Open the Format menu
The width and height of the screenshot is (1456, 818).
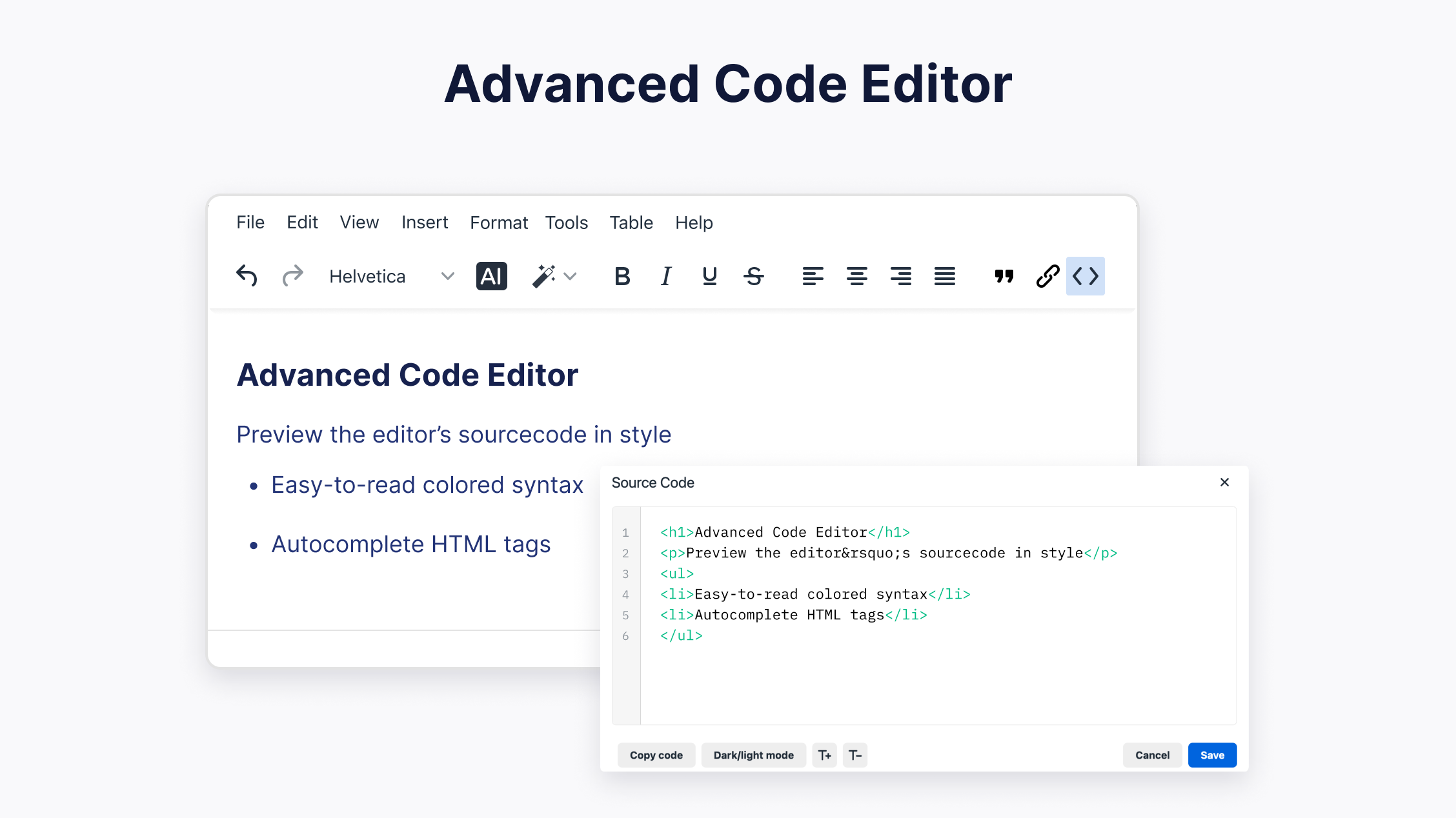click(x=498, y=223)
